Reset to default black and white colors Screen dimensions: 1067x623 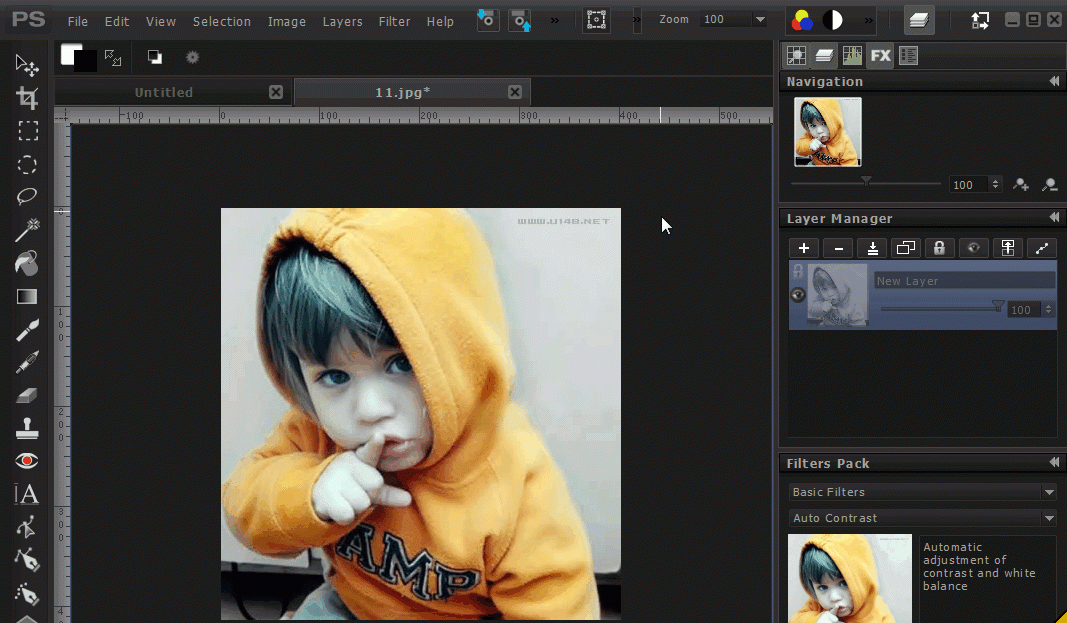(x=154, y=57)
